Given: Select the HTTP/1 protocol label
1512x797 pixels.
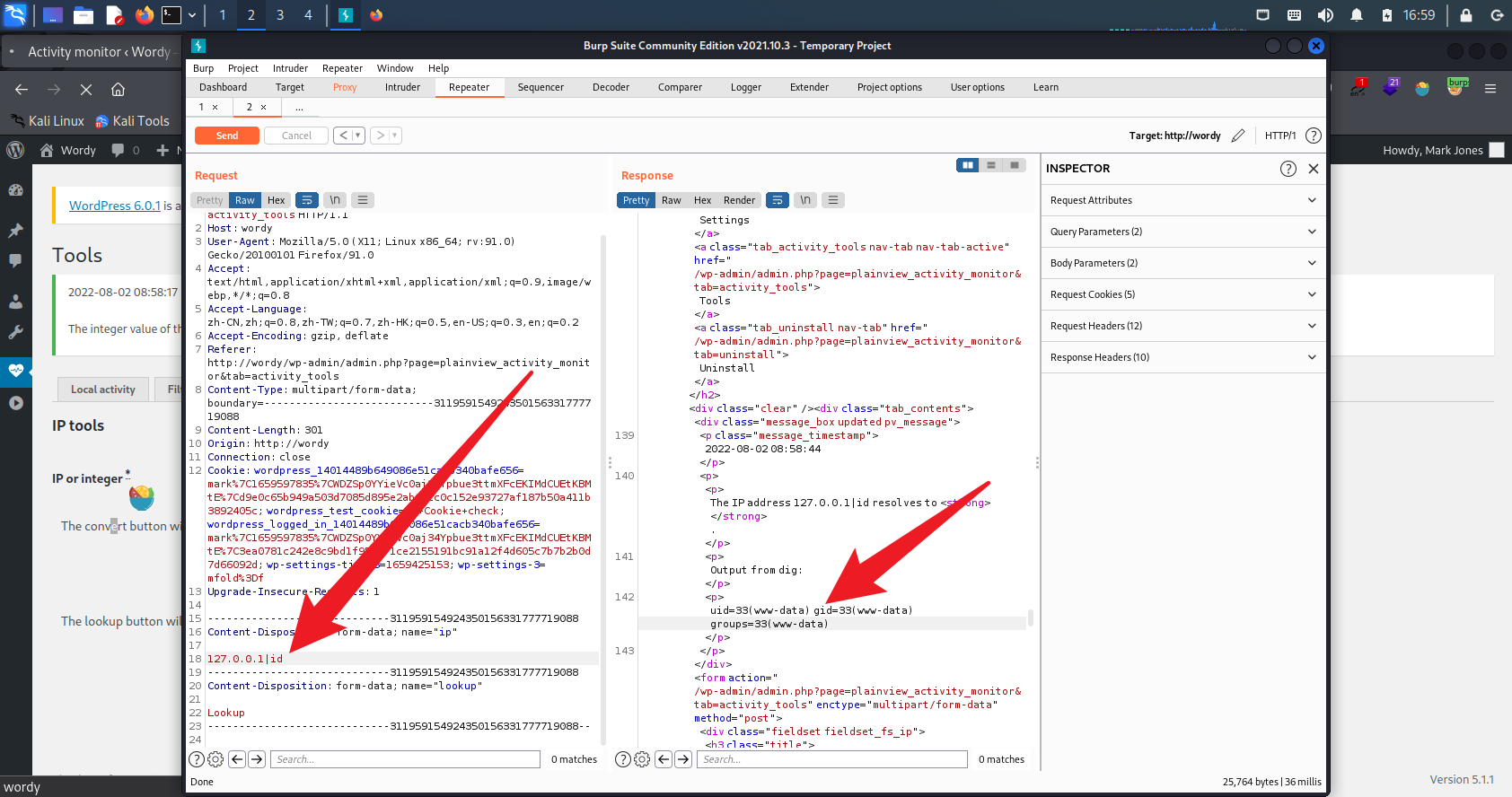Looking at the screenshot, I should click(1280, 136).
